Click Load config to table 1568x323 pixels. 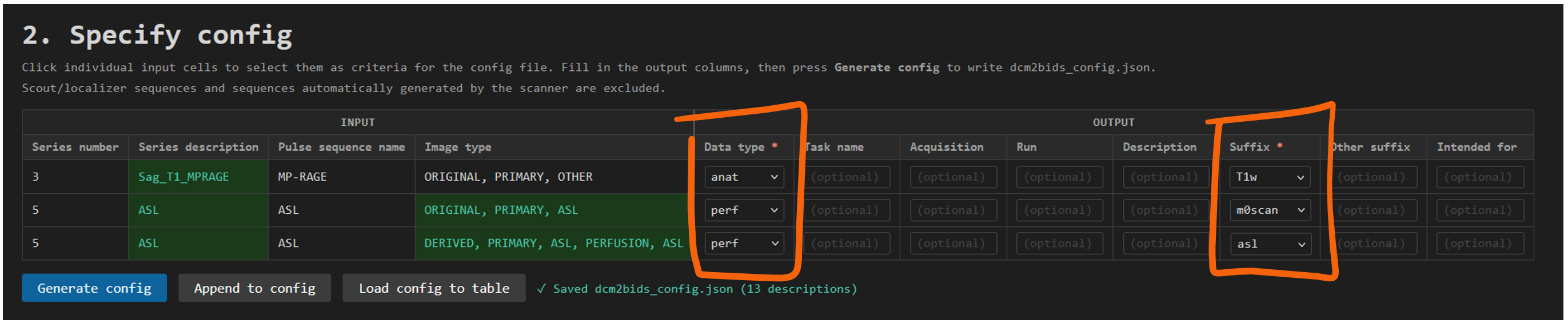coord(433,288)
